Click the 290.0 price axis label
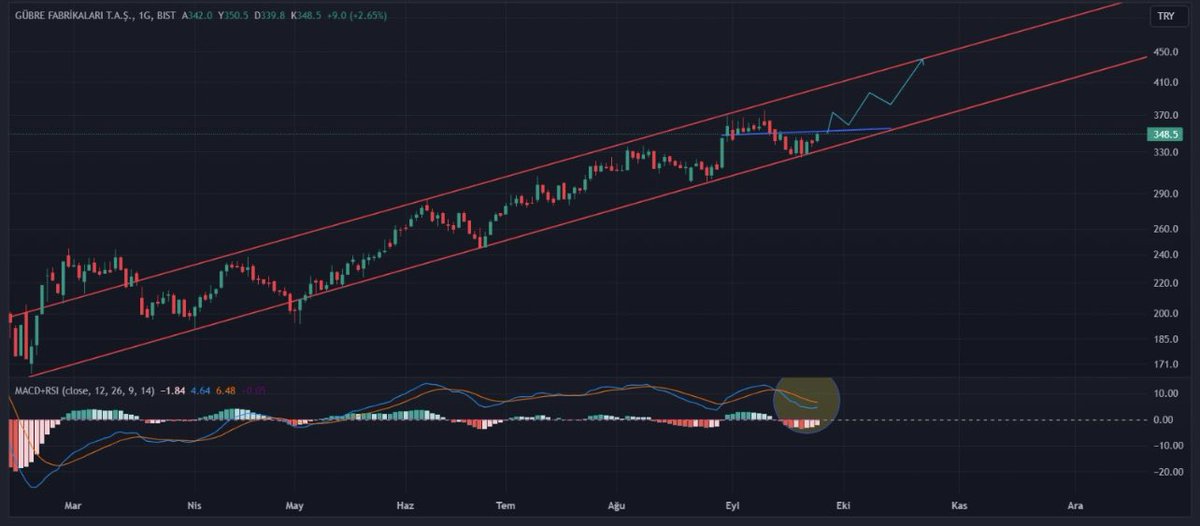The height and width of the screenshot is (526, 1200). (x=1168, y=193)
